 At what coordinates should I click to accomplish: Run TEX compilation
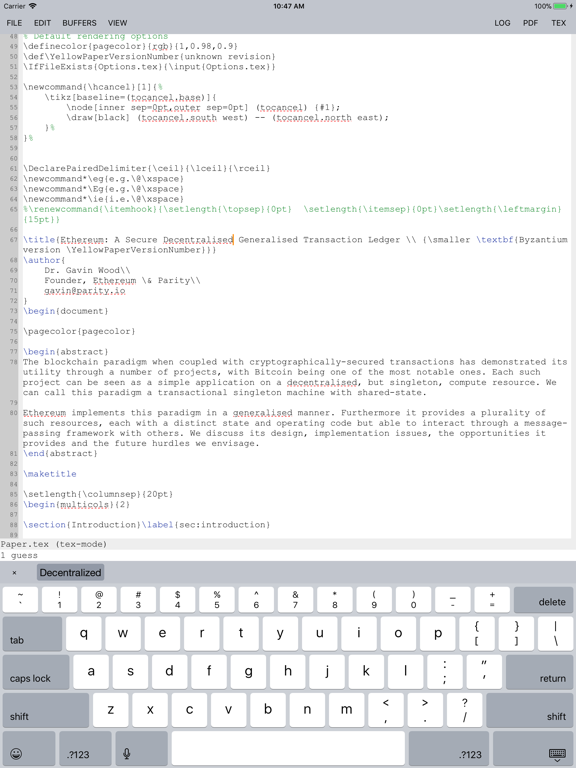coord(558,23)
